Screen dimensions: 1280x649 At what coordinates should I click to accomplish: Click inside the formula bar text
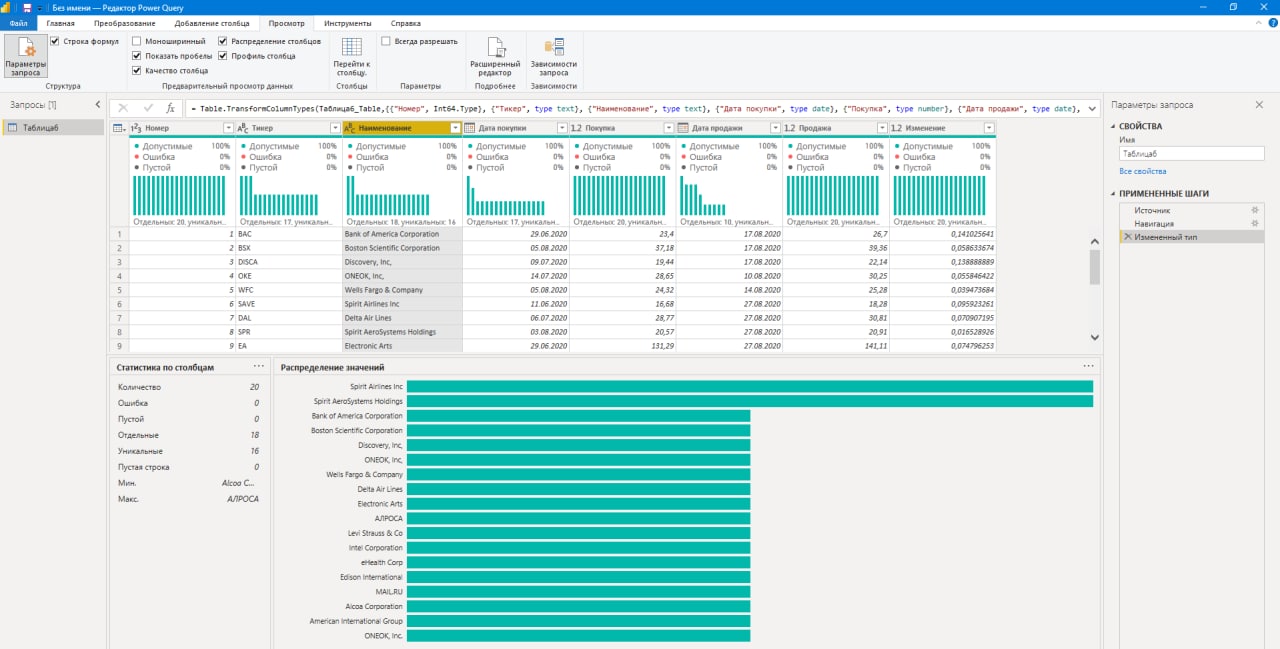click(x=636, y=108)
